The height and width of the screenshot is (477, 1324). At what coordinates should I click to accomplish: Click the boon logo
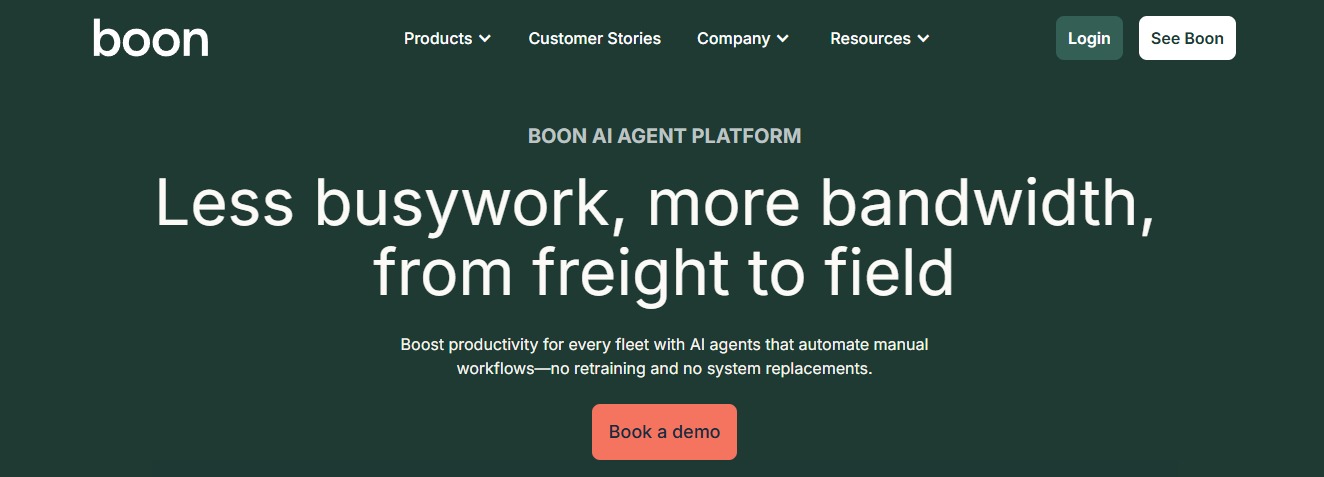(151, 38)
